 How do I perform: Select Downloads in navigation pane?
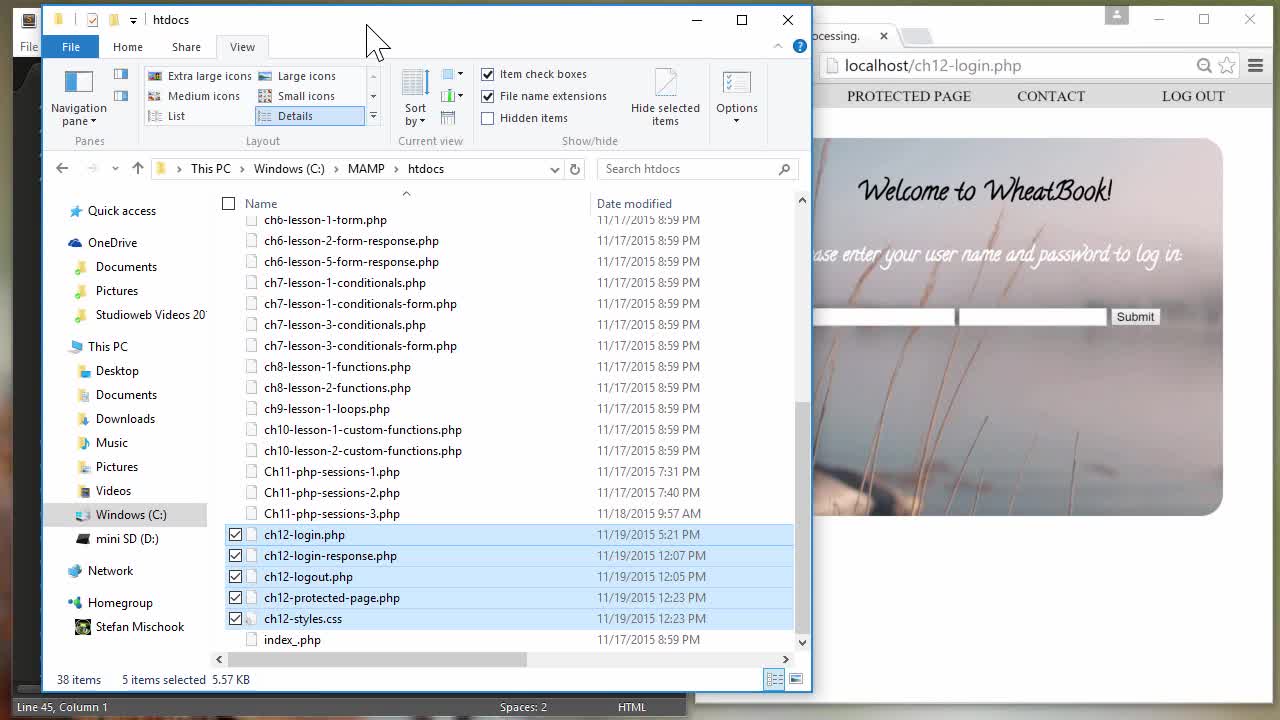tap(125, 419)
